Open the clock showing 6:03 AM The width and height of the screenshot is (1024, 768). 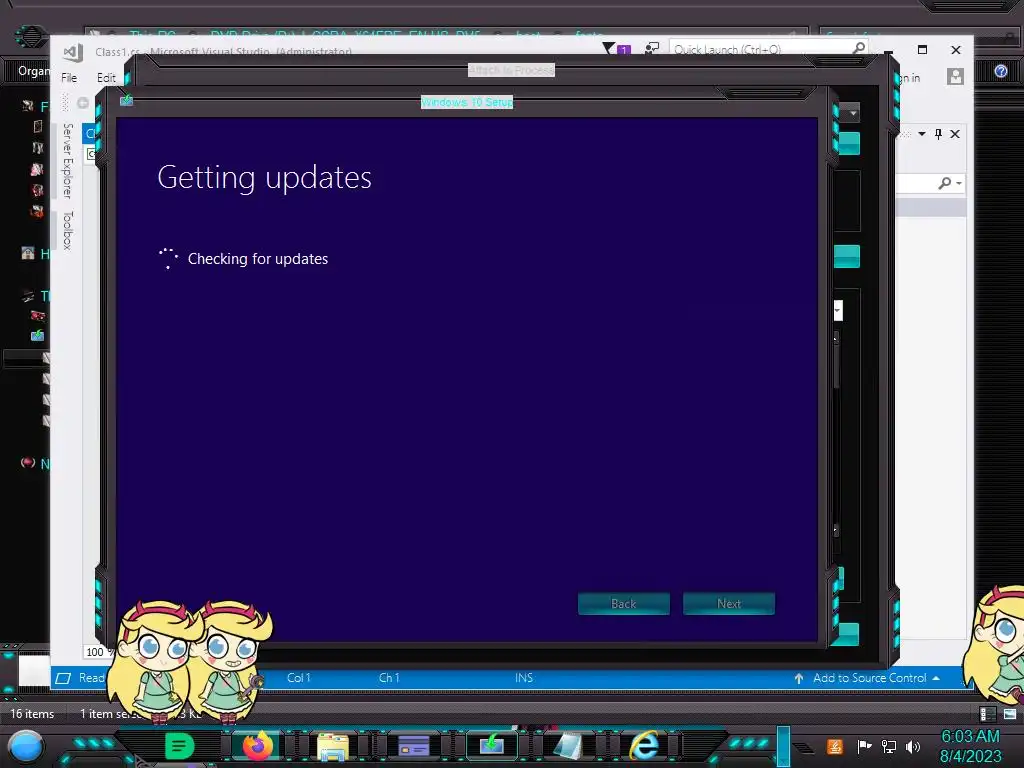[970, 746]
